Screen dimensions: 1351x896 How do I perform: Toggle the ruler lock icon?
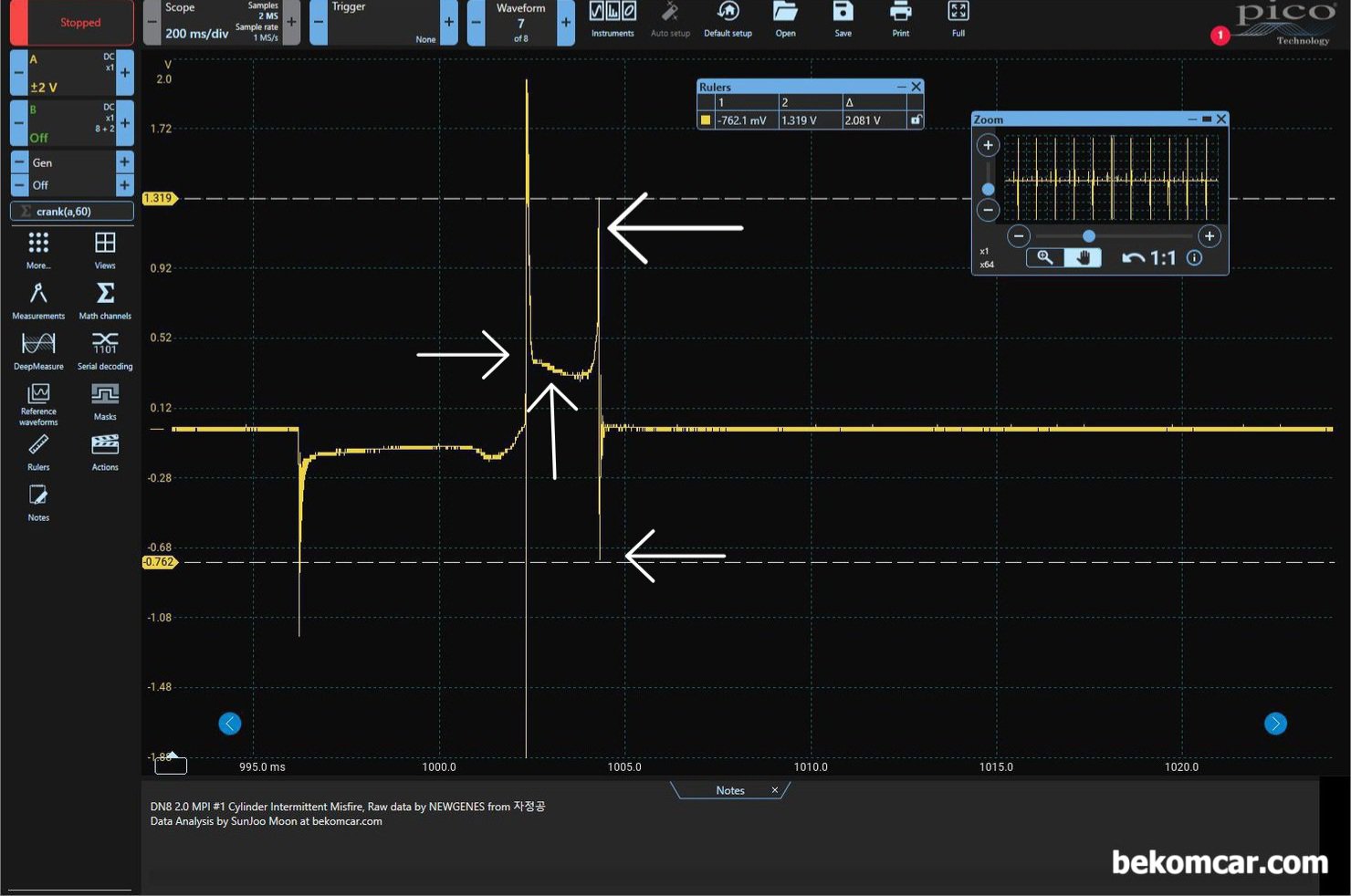point(916,120)
